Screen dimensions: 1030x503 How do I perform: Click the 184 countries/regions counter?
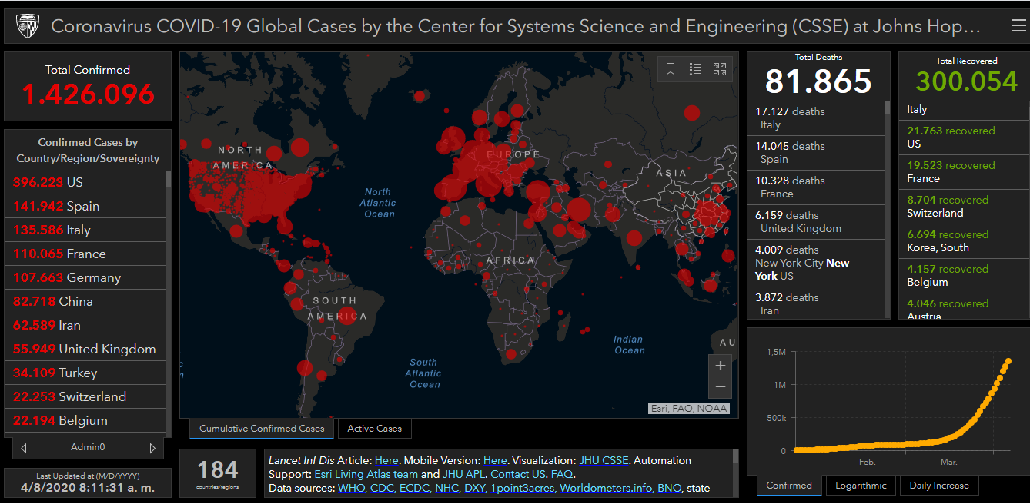point(217,473)
